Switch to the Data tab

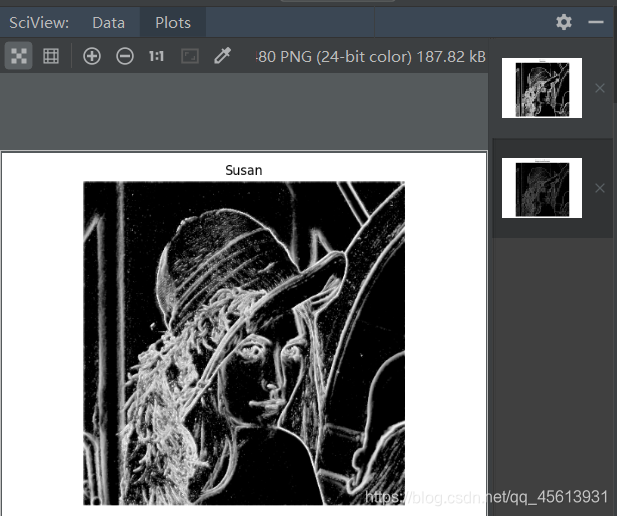(x=109, y=22)
